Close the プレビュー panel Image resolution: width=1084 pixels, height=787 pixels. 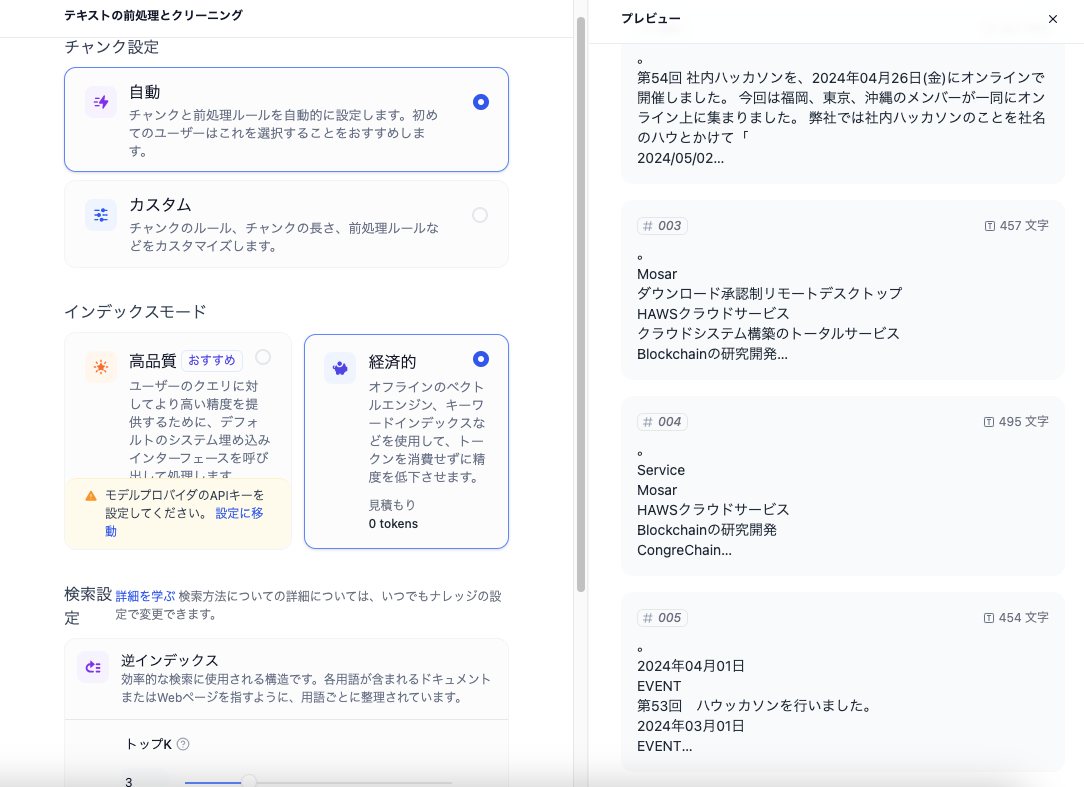[x=1053, y=19]
